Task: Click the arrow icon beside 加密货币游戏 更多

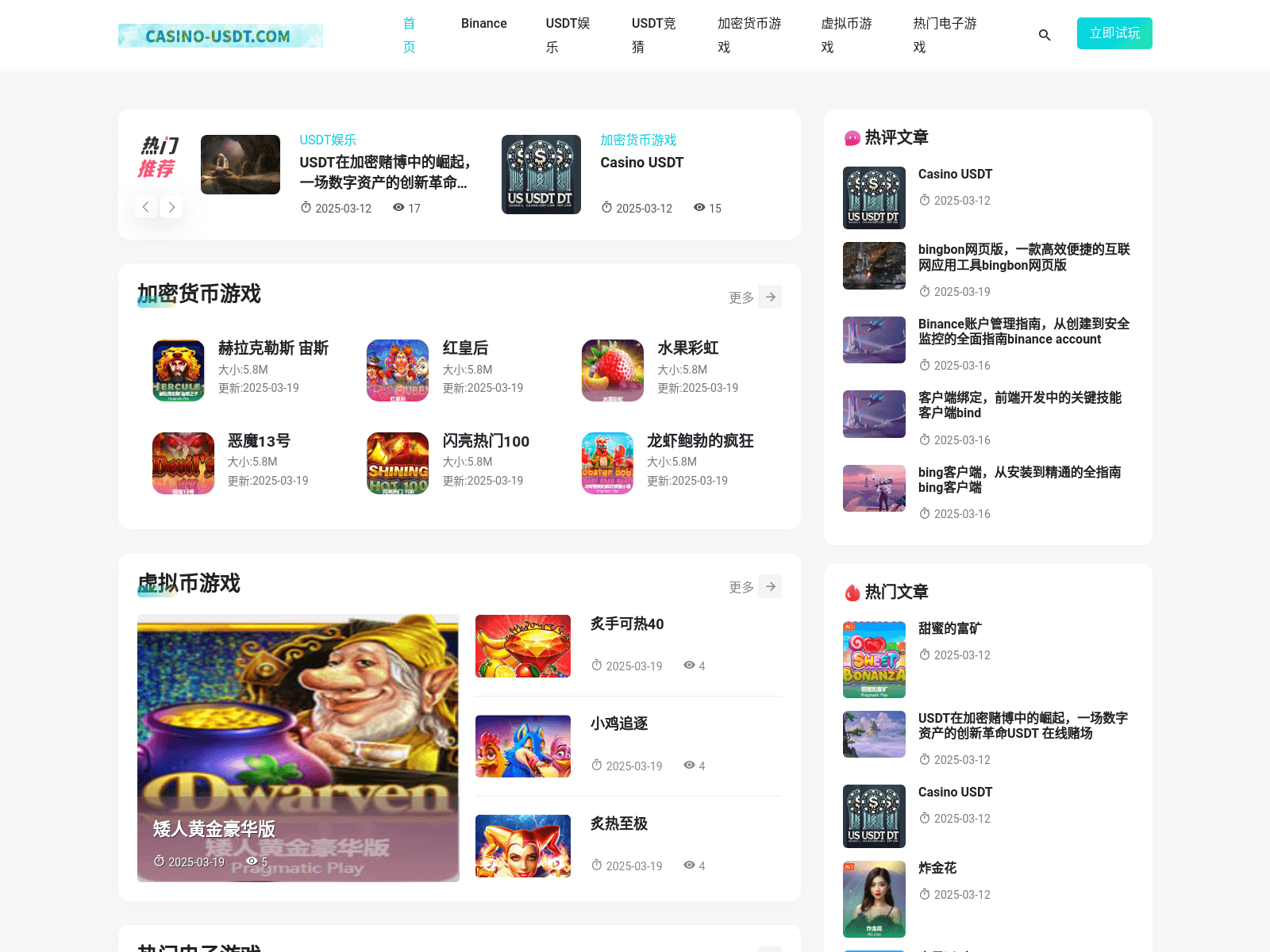Action: pyautogui.click(x=769, y=296)
